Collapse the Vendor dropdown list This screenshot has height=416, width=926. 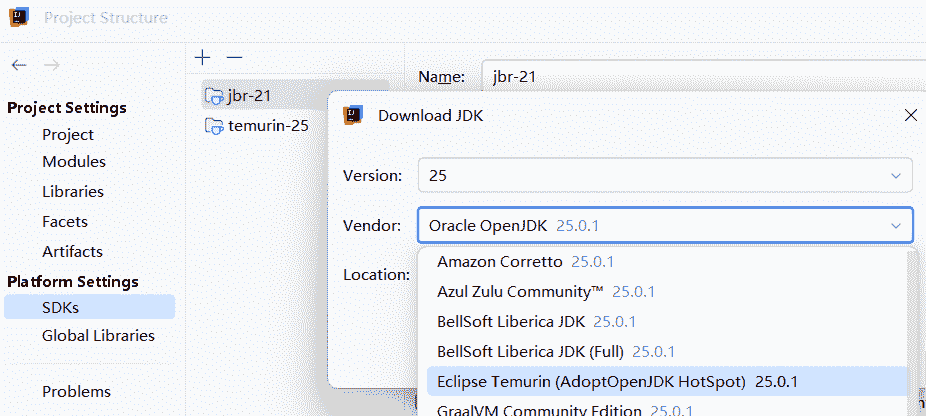tap(894, 226)
